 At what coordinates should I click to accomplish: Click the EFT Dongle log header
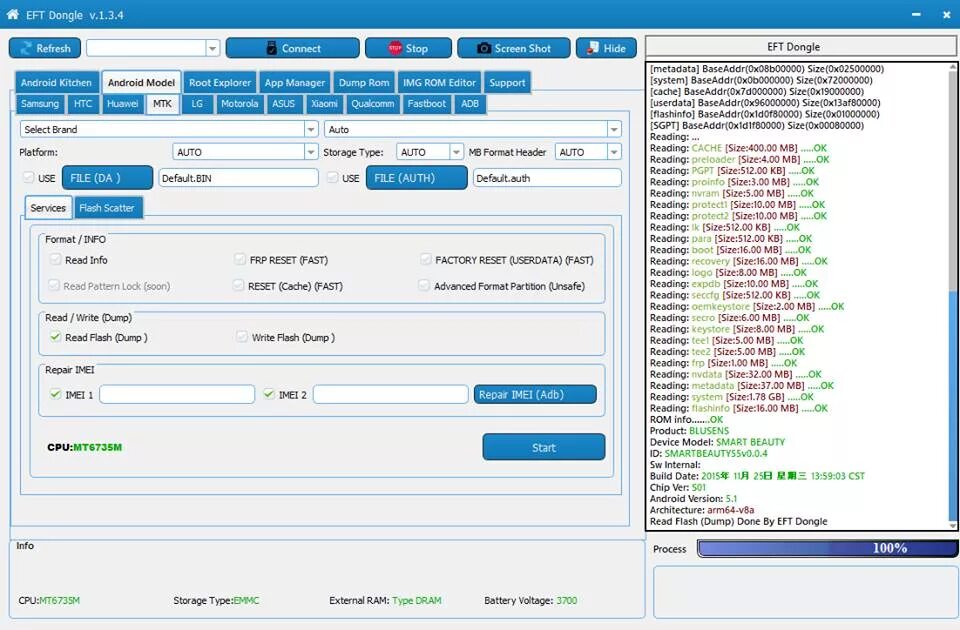(800, 47)
